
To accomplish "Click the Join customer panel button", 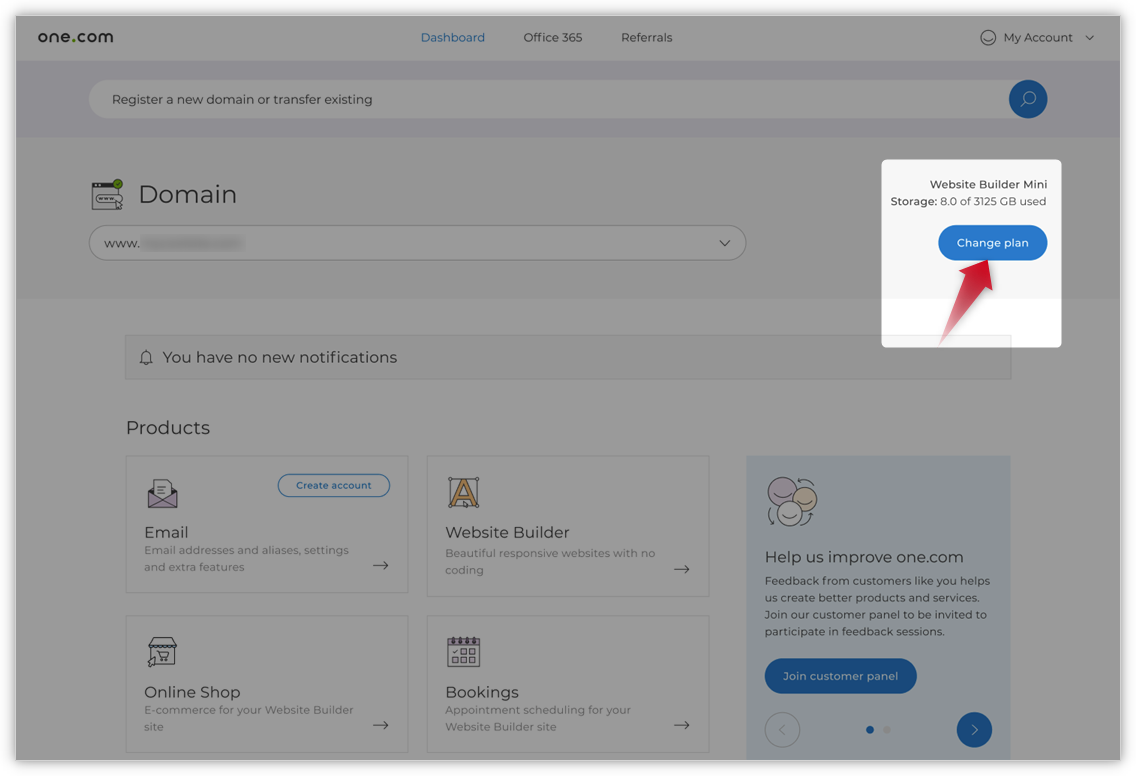I will point(840,676).
